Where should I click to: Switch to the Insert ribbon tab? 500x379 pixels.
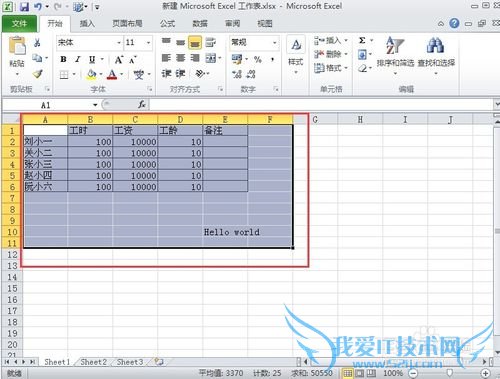(87, 24)
